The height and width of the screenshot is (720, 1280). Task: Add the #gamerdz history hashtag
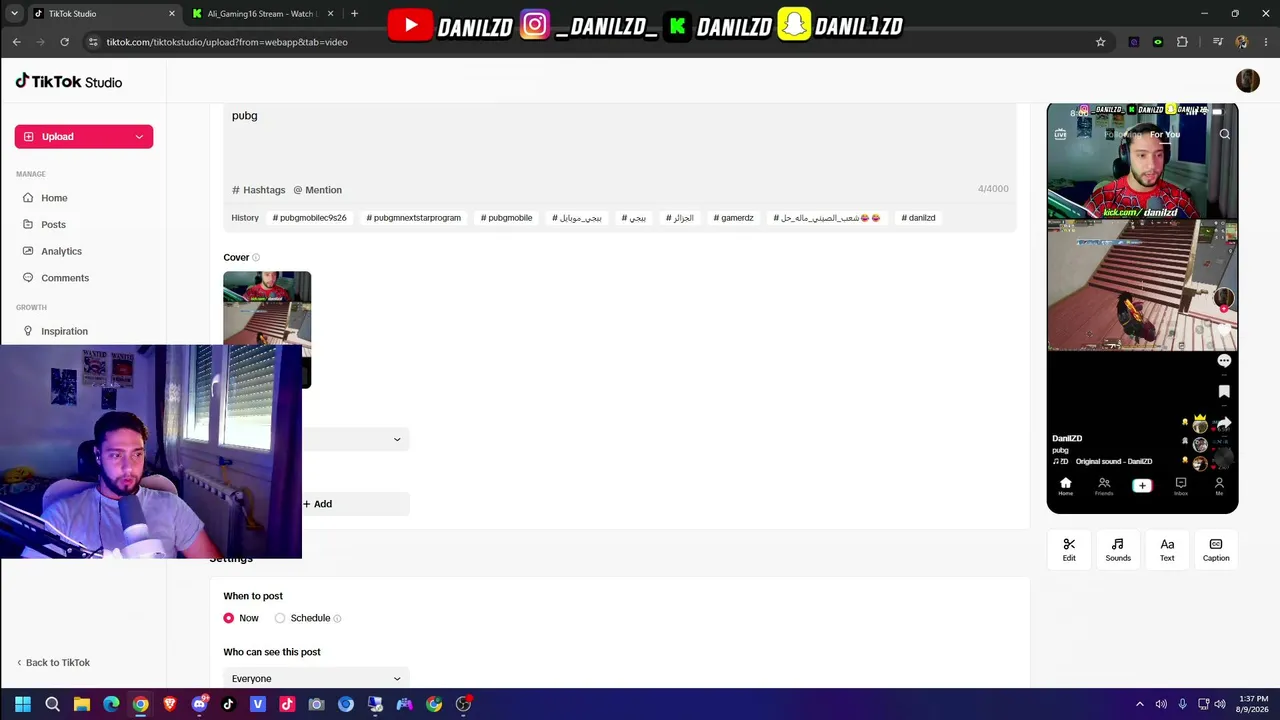pyautogui.click(x=734, y=218)
